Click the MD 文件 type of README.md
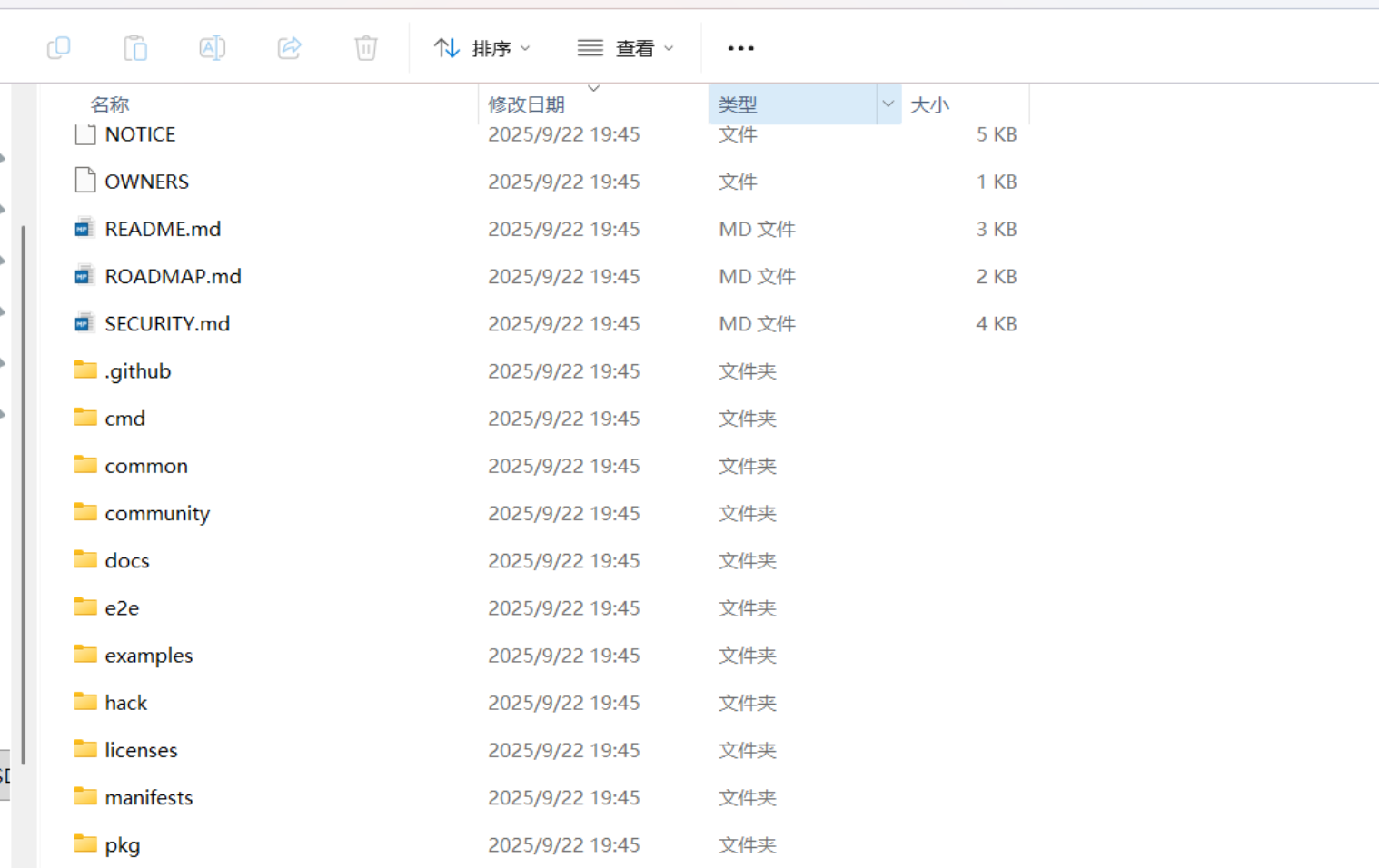1379x868 pixels. pyautogui.click(x=757, y=229)
